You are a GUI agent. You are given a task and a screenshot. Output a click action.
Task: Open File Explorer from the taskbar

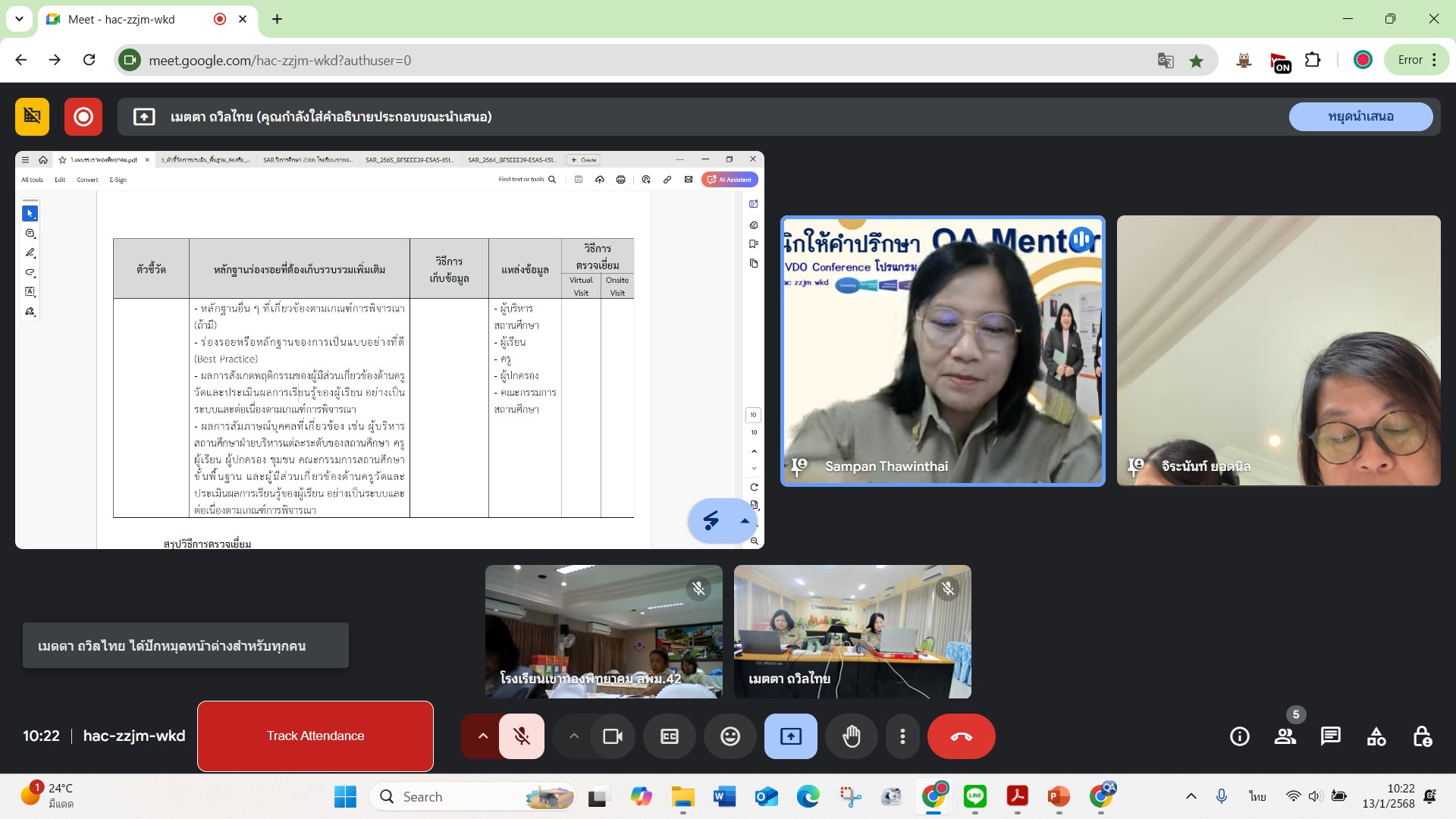coord(682,796)
